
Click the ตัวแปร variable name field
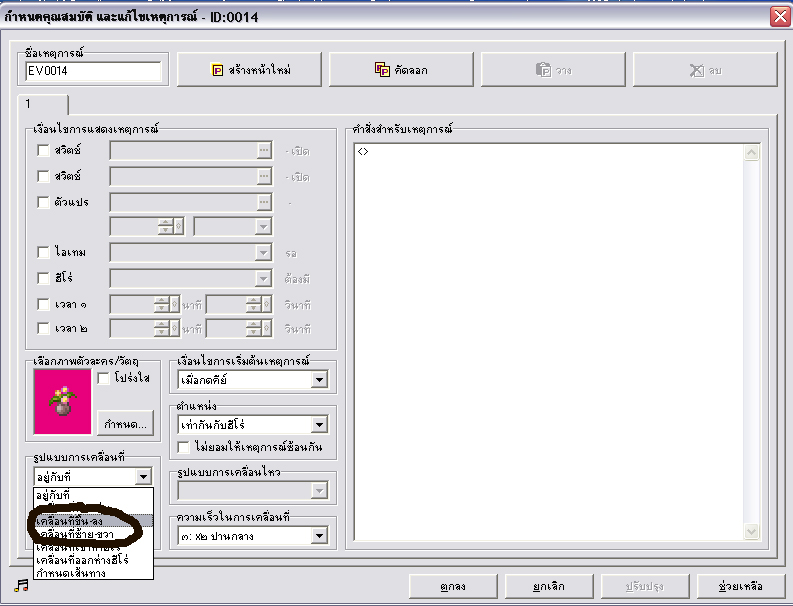(183, 202)
